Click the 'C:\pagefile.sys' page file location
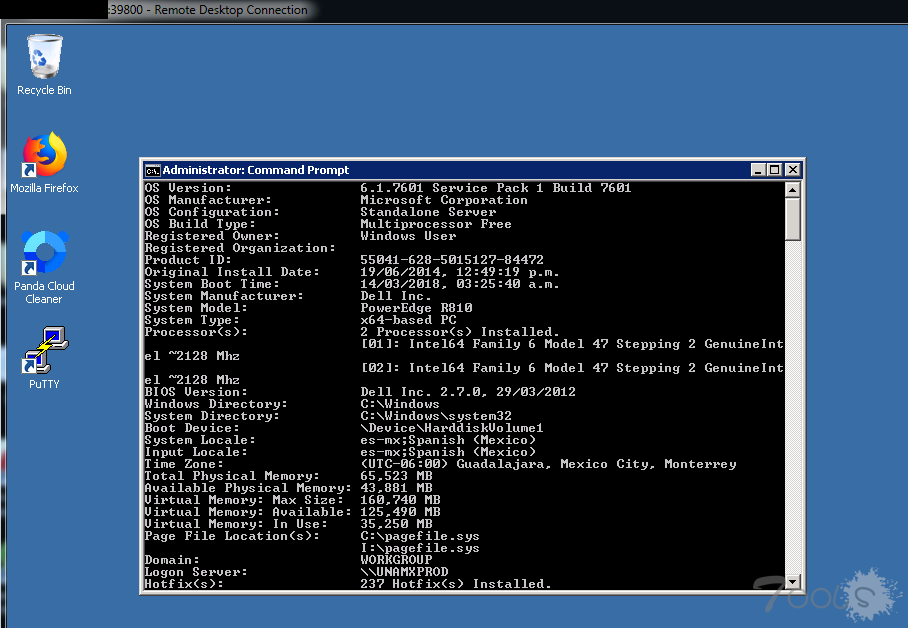The image size is (908, 628). [x=420, y=536]
